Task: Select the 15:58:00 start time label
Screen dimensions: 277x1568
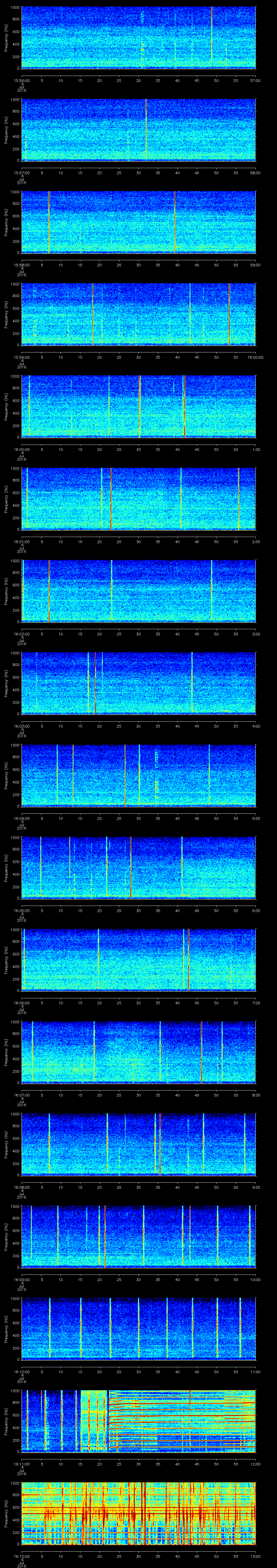Action: 21,265
